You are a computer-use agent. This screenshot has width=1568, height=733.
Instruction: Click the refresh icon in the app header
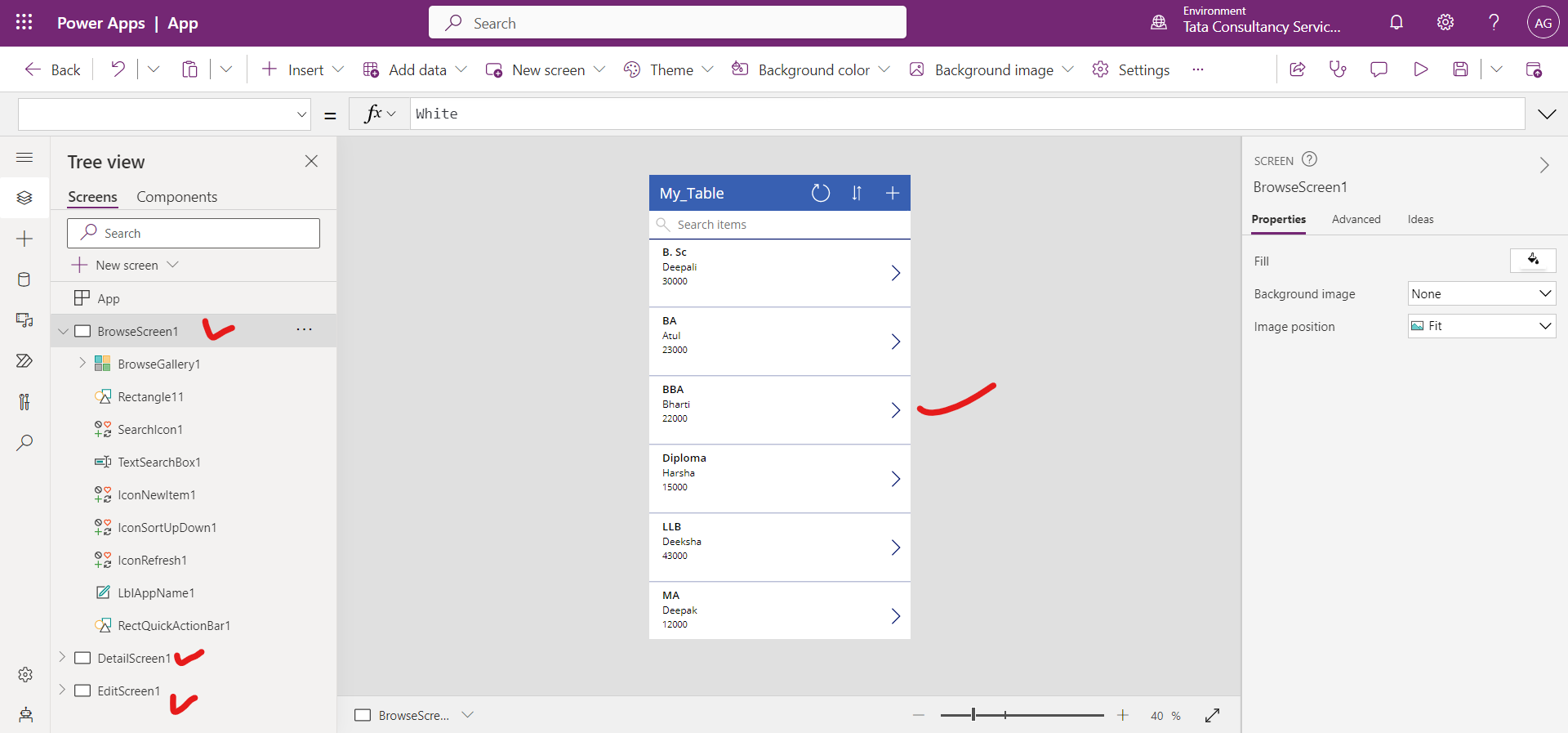(x=820, y=193)
